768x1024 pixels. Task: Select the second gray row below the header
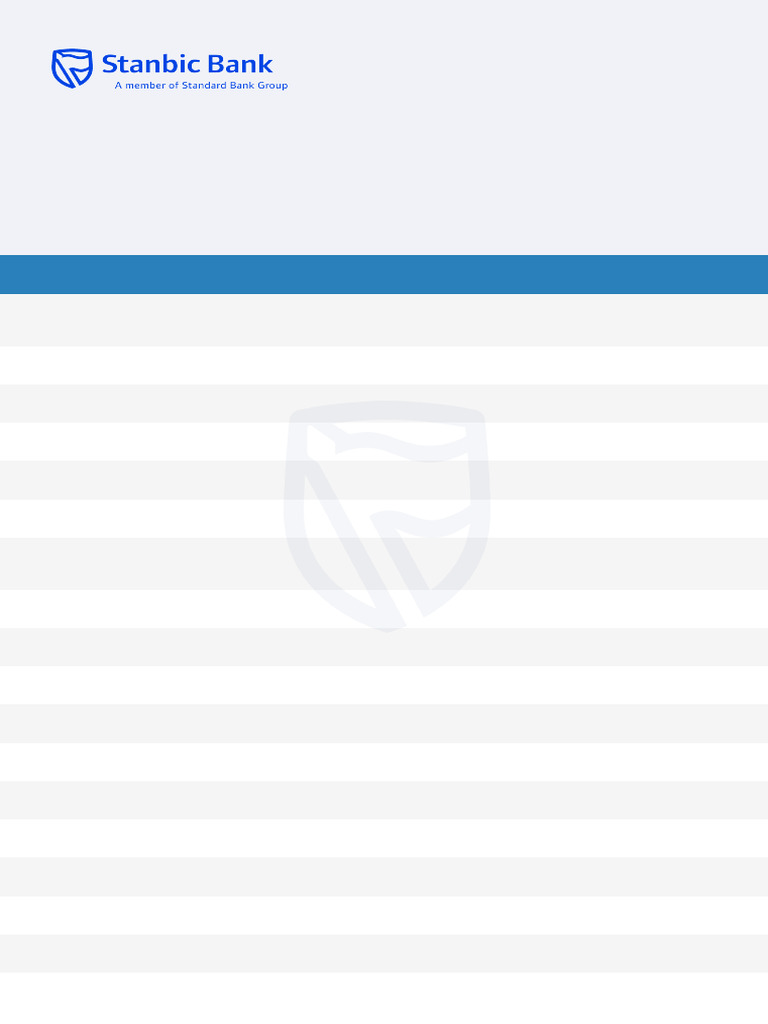(x=384, y=403)
